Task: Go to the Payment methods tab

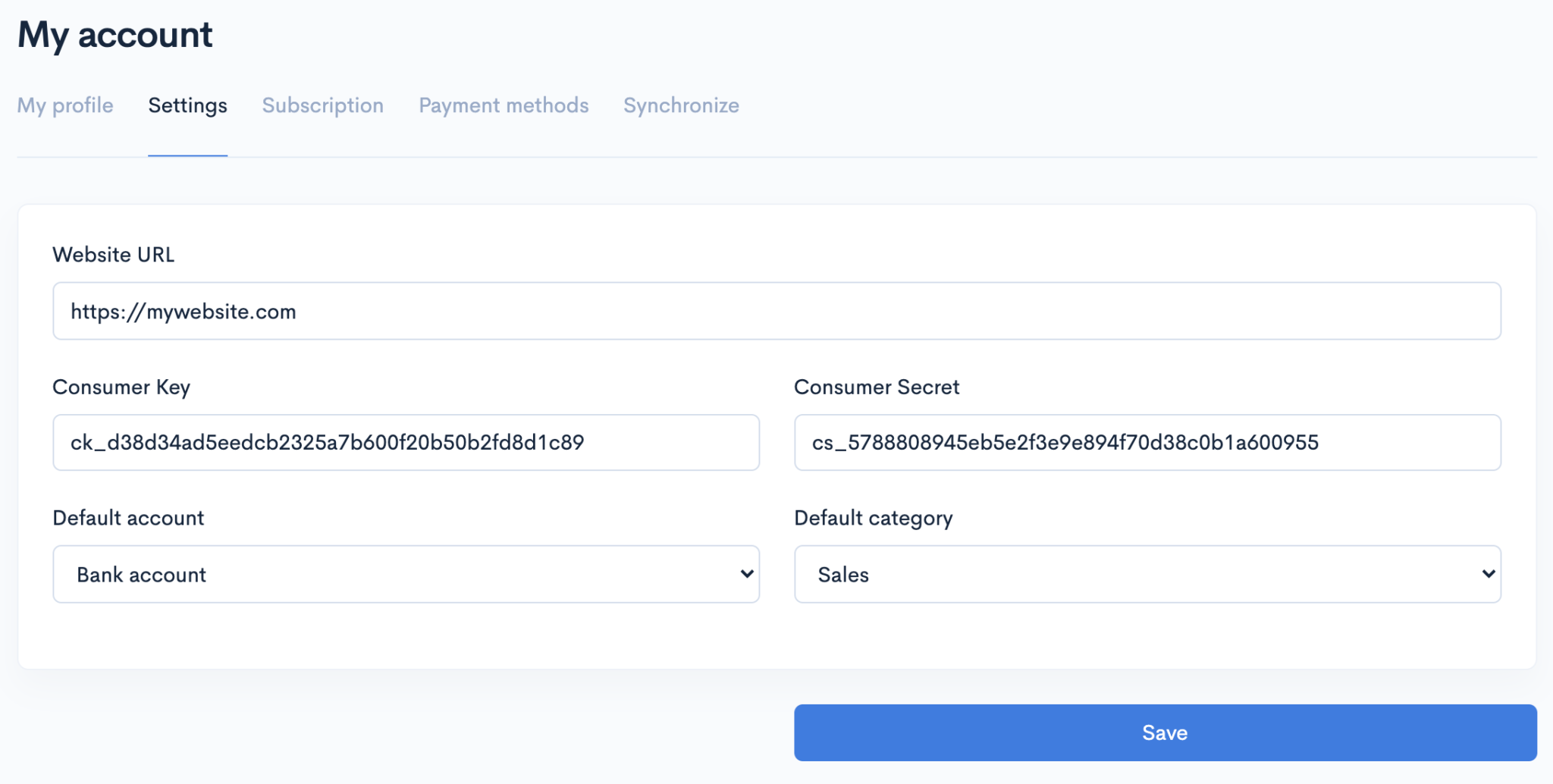Action: point(504,105)
